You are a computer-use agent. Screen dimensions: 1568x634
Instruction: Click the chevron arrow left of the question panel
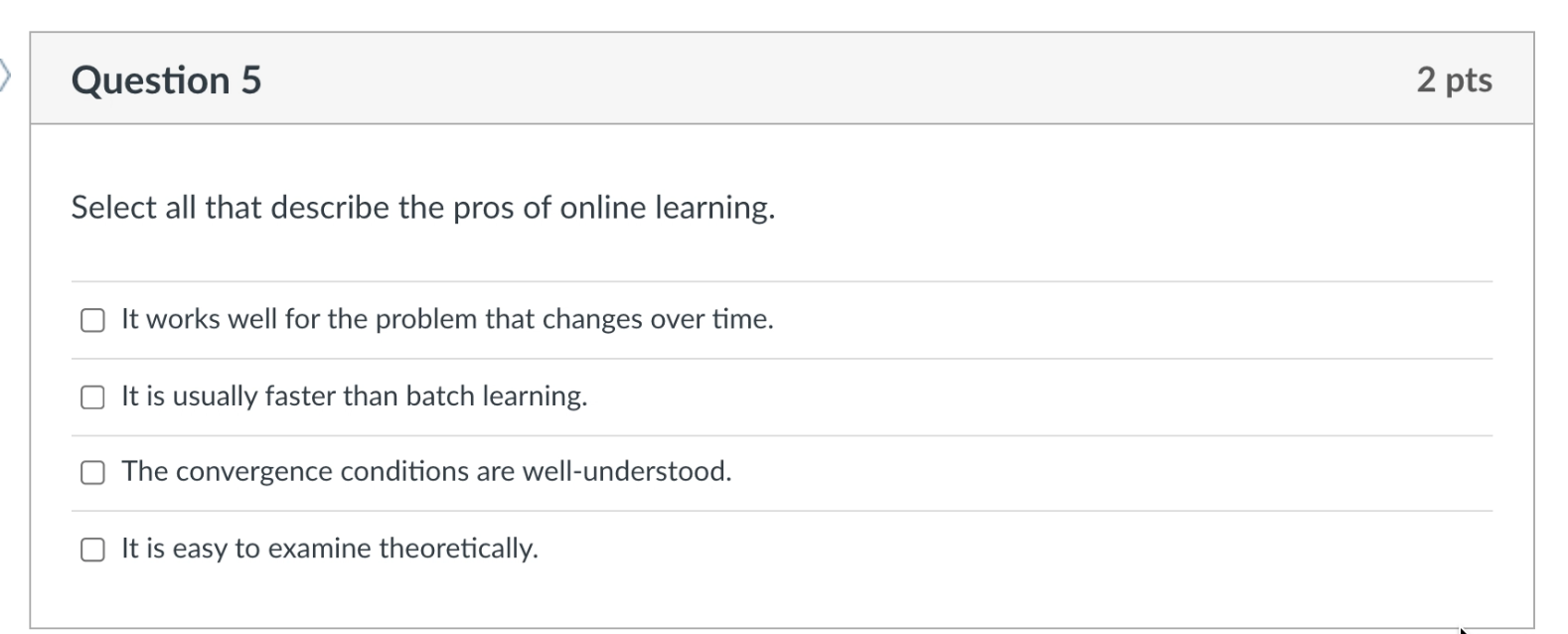tap(5, 75)
